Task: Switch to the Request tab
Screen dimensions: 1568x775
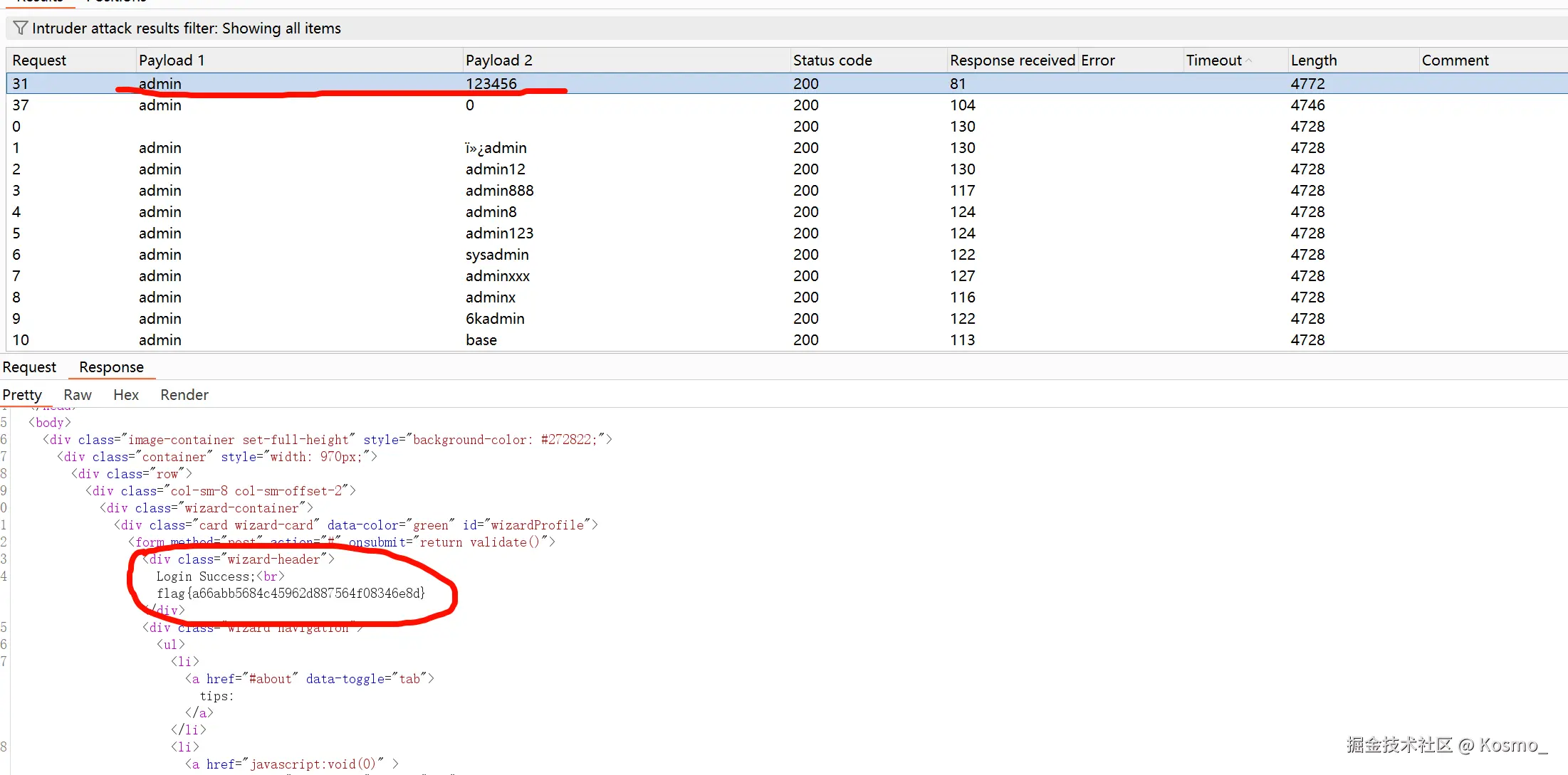Action: [x=29, y=367]
